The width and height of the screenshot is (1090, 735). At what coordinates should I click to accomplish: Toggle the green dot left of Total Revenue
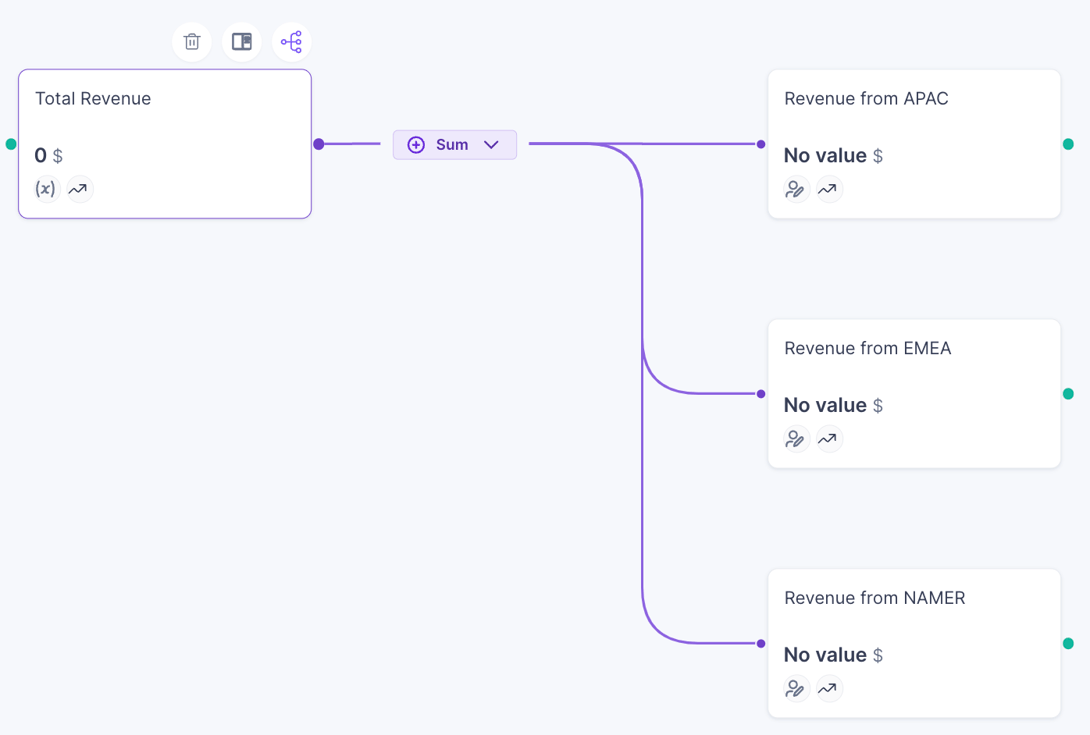pyautogui.click(x=10, y=144)
